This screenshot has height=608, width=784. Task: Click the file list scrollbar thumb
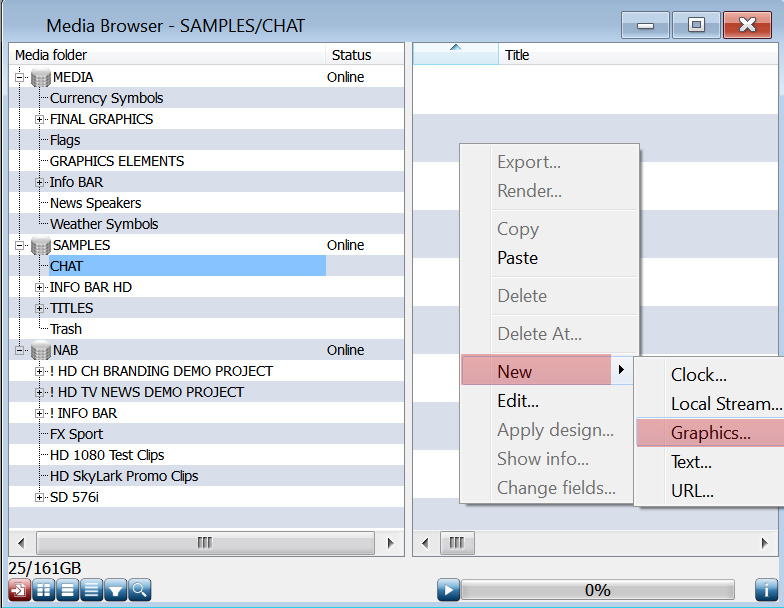coord(456,543)
